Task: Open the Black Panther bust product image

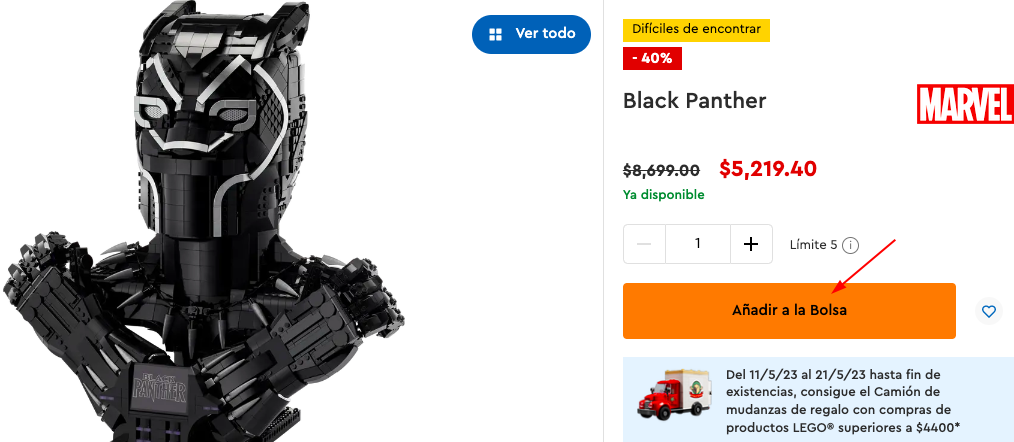Action: 204,221
